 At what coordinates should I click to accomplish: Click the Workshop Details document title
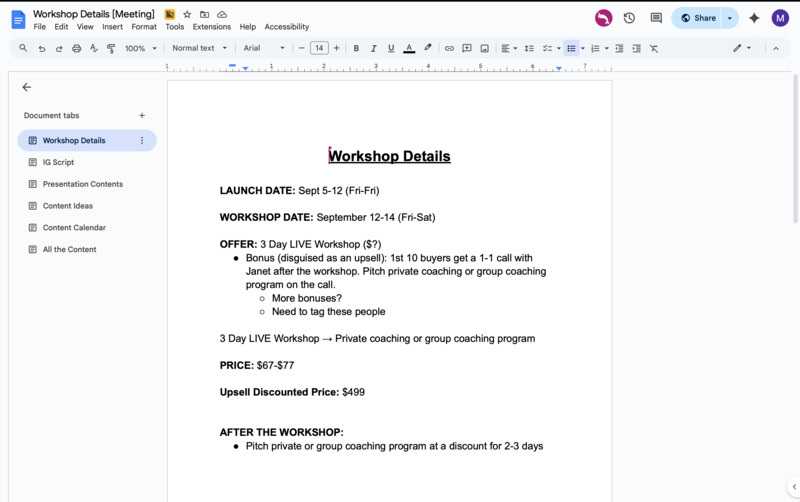point(93,14)
